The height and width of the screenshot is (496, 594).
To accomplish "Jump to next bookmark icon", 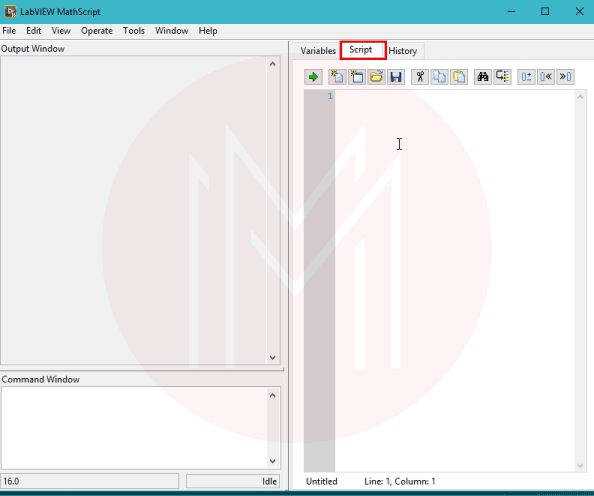I will [566, 77].
